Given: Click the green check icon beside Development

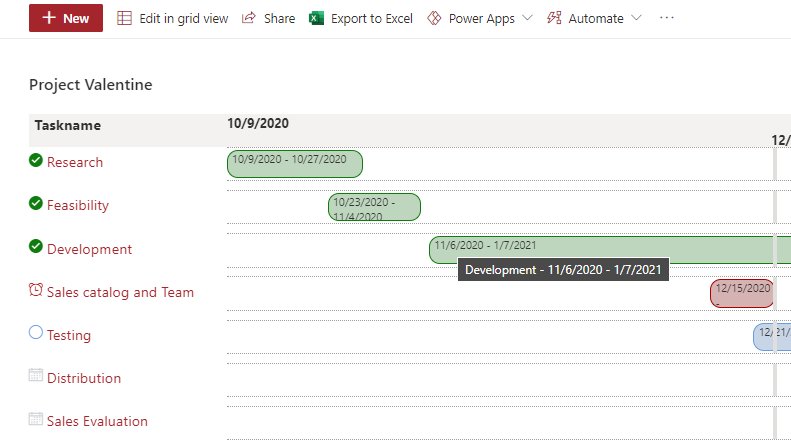Looking at the screenshot, I should [36, 246].
